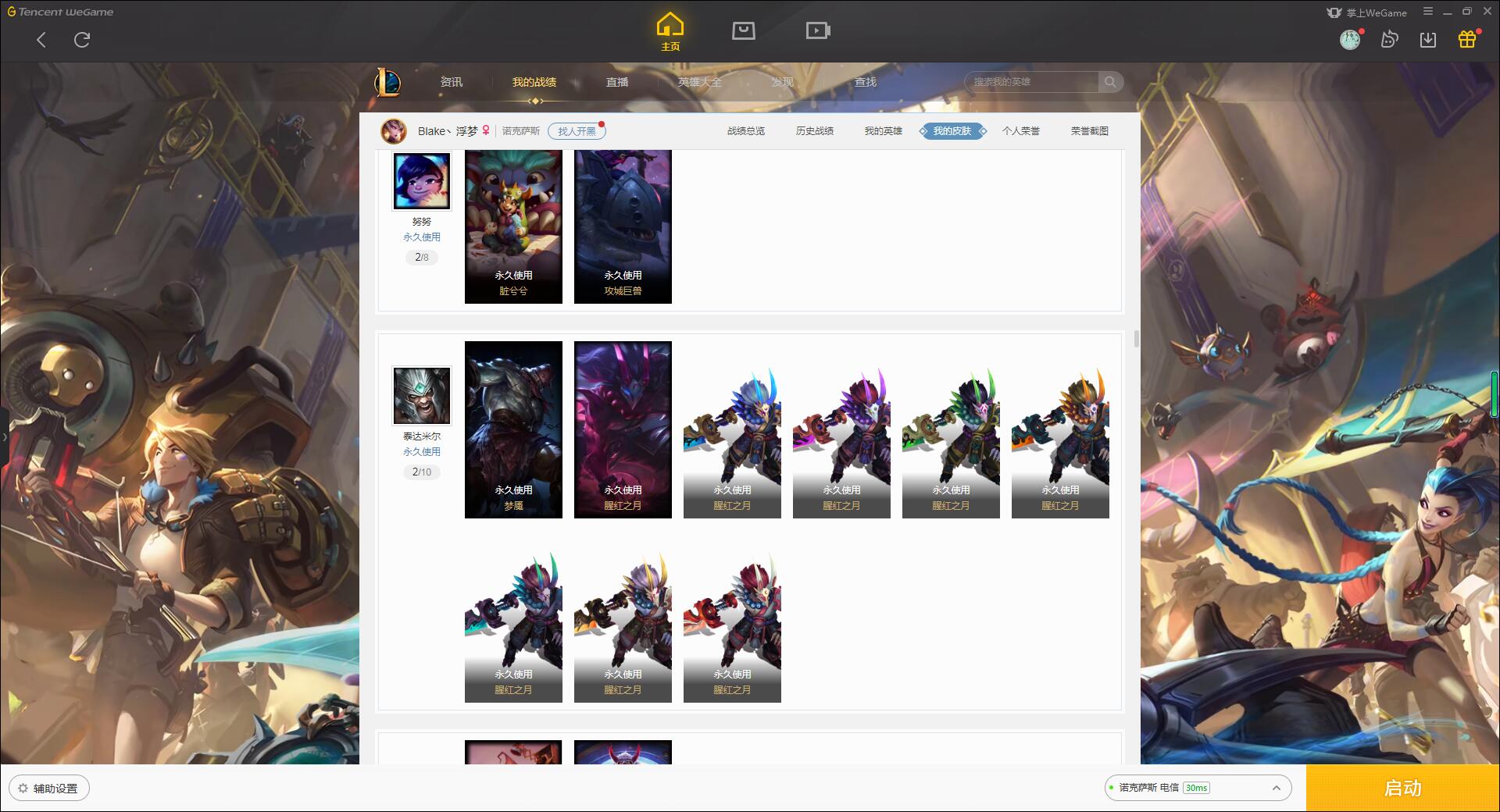This screenshot has height=812, width=1500.
Task: Open the store bag icon in top bar
Action: (x=743, y=31)
